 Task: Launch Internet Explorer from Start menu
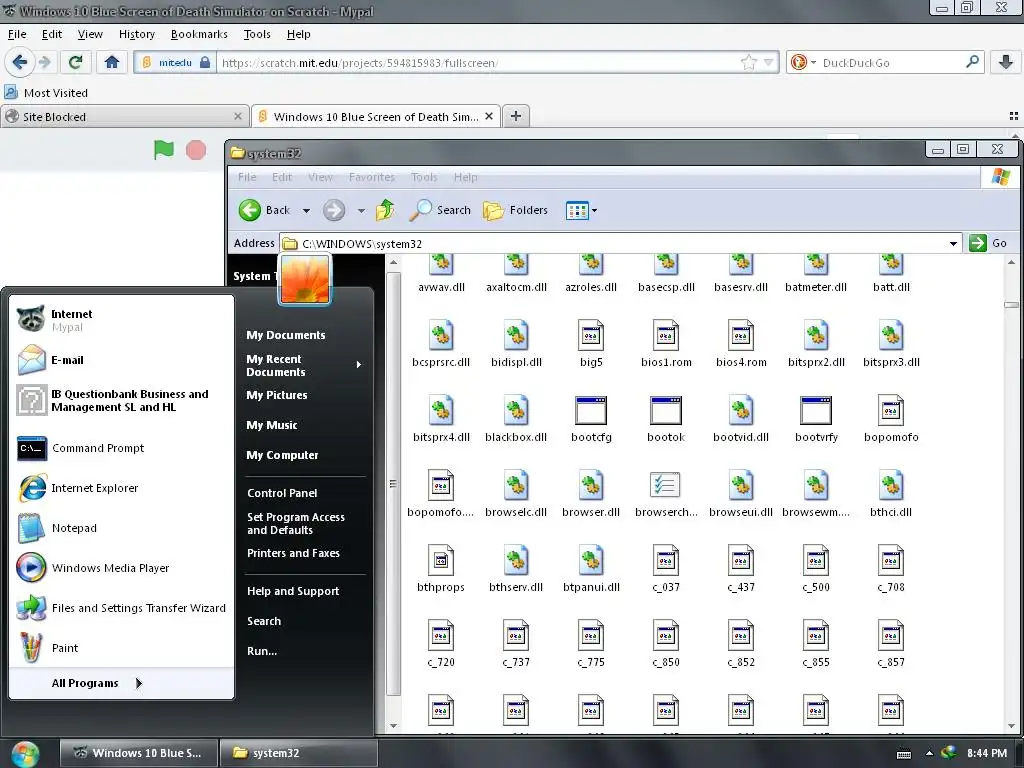[x=121, y=488]
